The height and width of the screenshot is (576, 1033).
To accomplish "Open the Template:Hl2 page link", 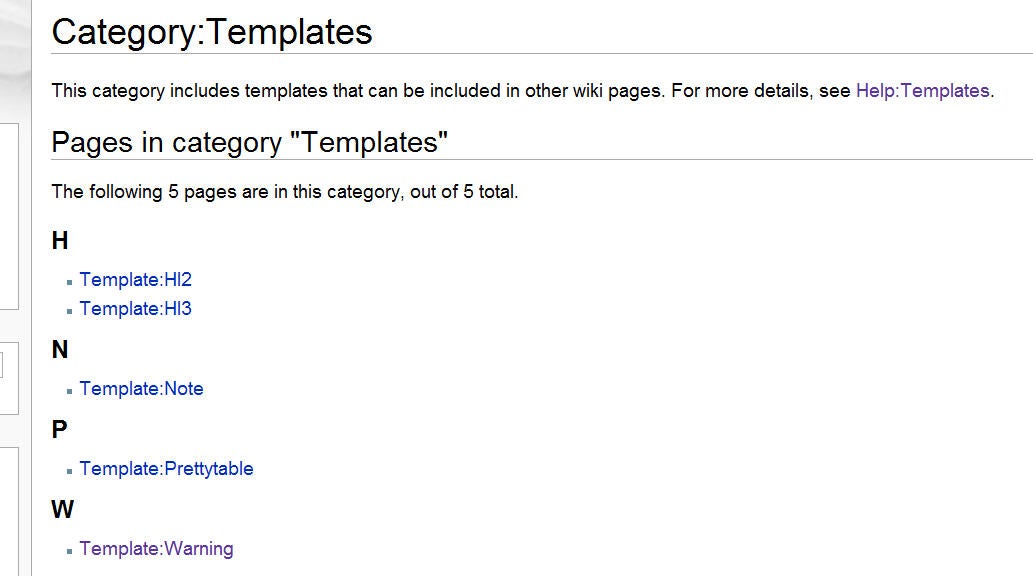I will click(136, 279).
